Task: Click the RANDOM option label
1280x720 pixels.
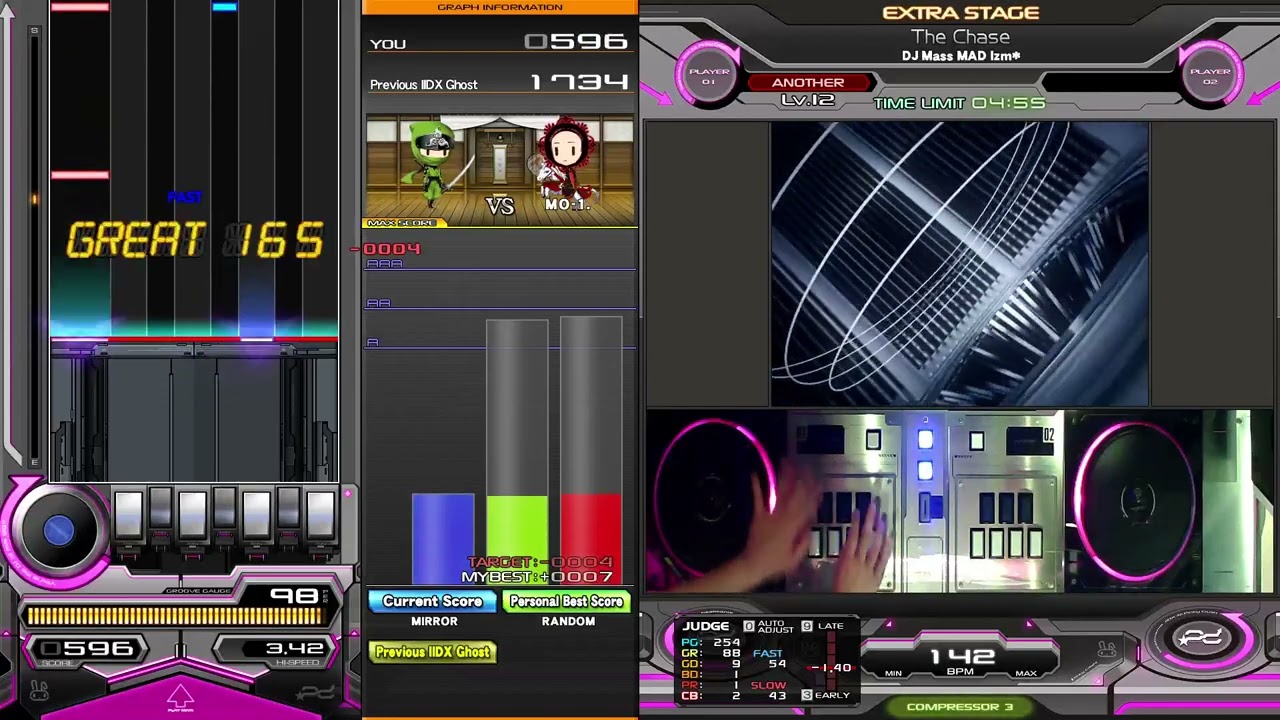Action: click(x=568, y=621)
